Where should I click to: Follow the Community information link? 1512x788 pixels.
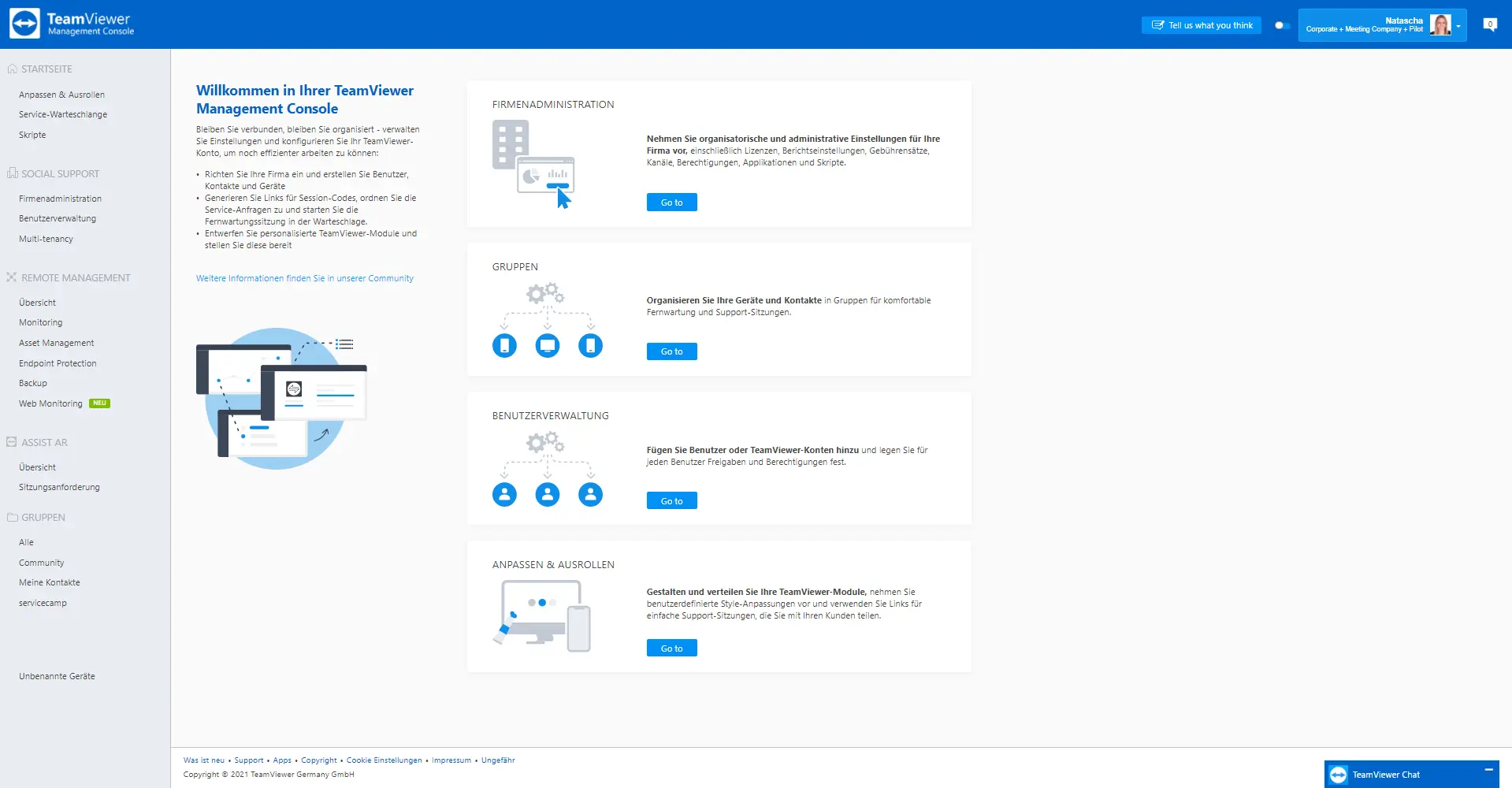(x=305, y=278)
